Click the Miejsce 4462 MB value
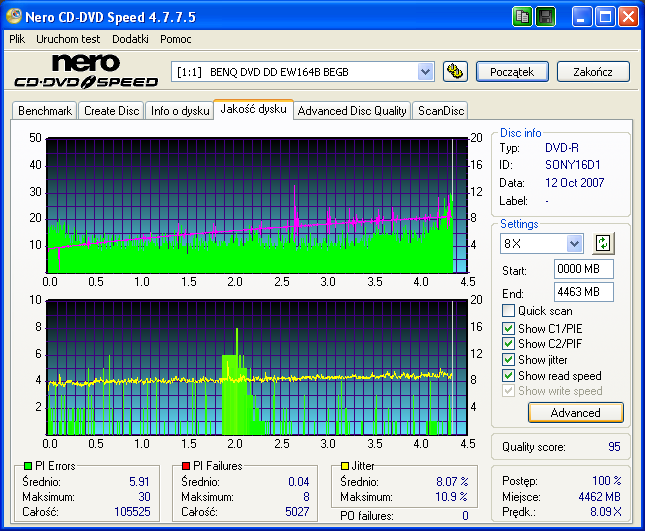This screenshot has height=531, width=645. pyautogui.click(x=599, y=497)
